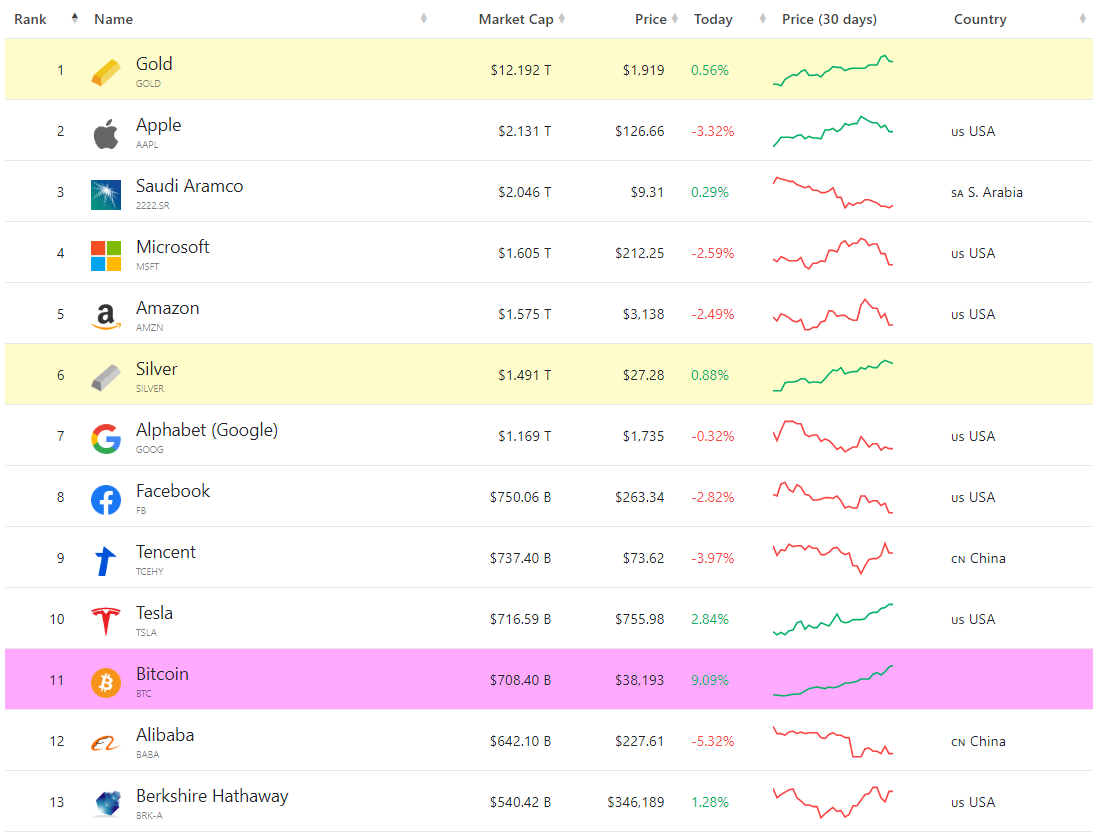The width and height of the screenshot is (1100, 835).
Task: Click the Alibaba logo icon
Action: point(106,743)
